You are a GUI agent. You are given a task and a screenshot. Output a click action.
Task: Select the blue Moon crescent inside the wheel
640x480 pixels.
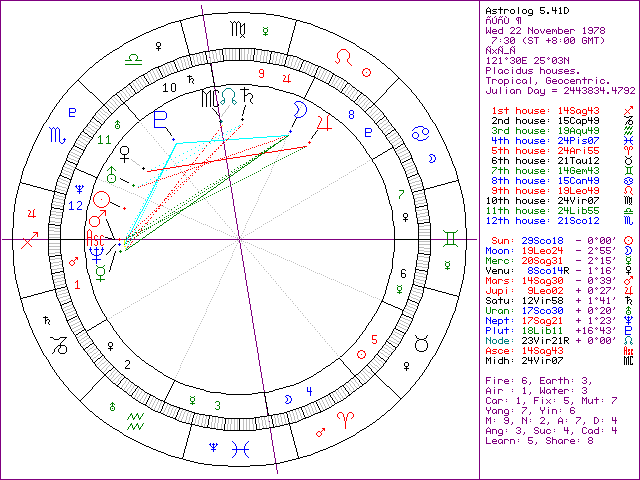(297, 108)
